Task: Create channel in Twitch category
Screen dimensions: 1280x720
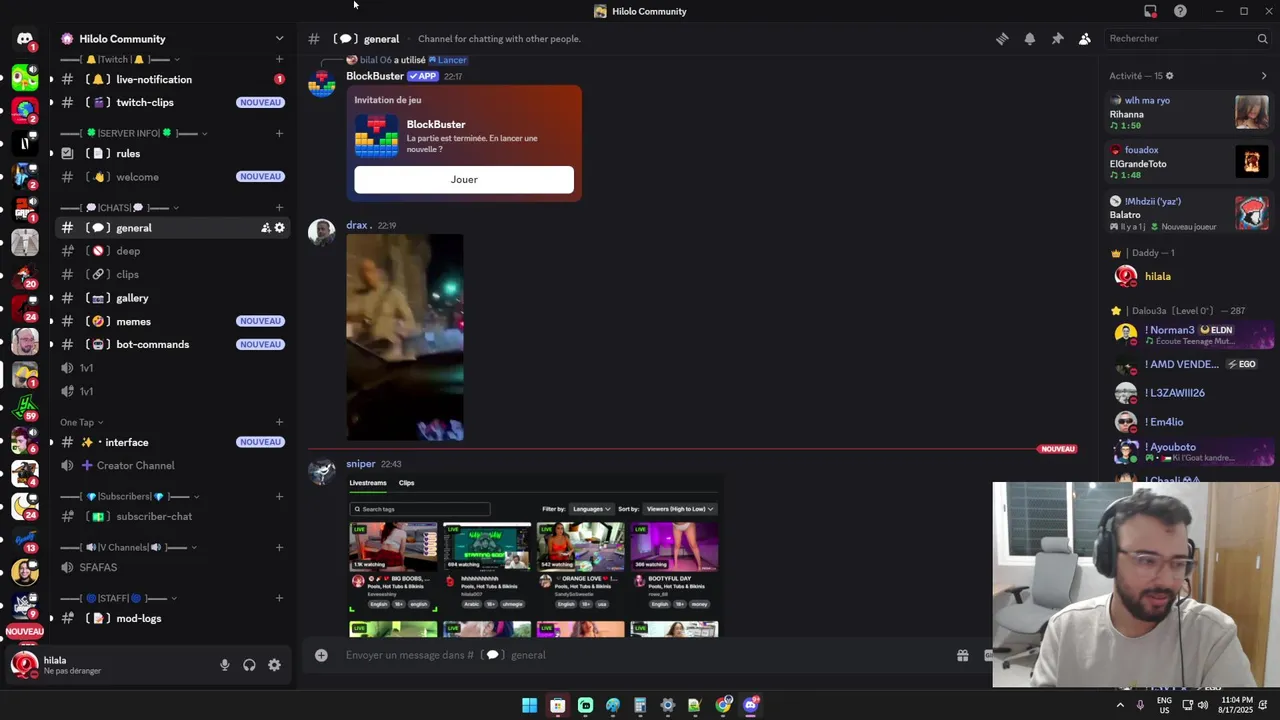Action: click(279, 60)
